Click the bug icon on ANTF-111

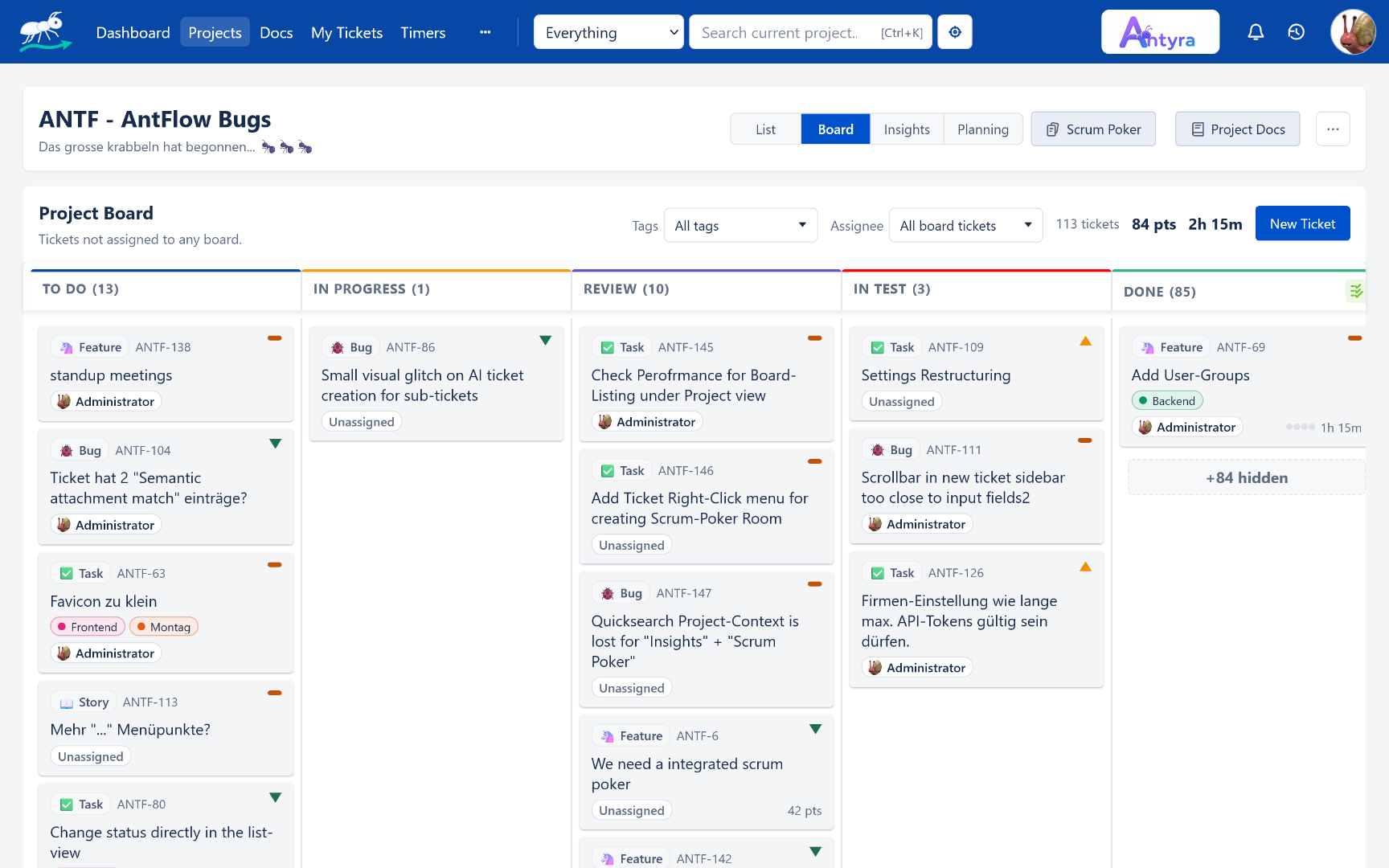[x=878, y=450]
